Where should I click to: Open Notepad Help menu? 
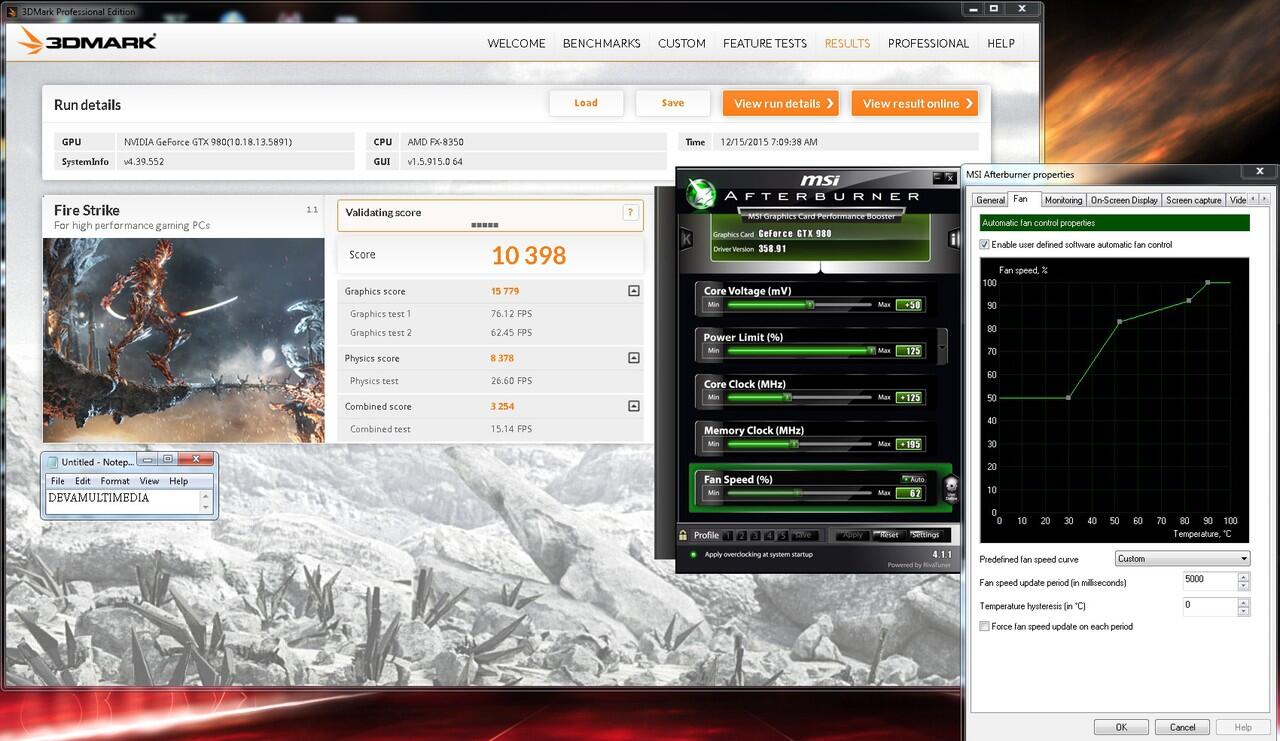pyautogui.click(x=178, y=481)
